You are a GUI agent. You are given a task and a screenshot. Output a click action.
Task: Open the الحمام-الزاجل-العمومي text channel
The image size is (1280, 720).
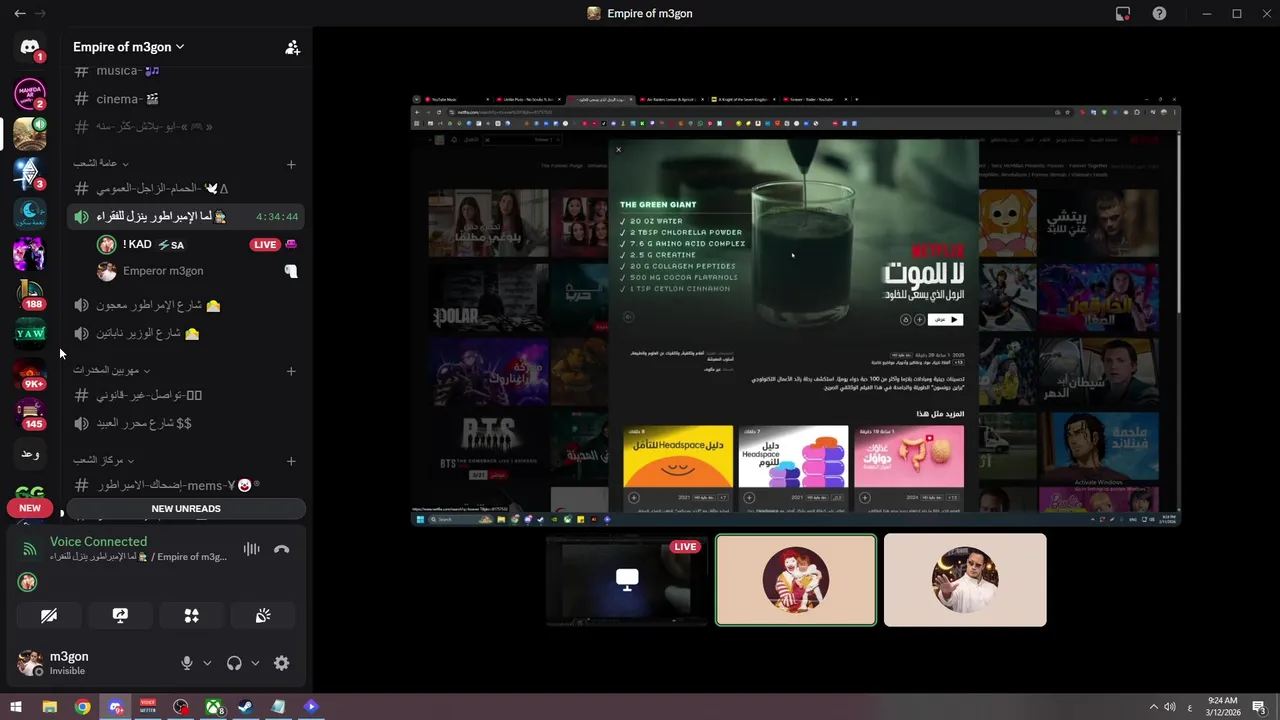point(186,188)
